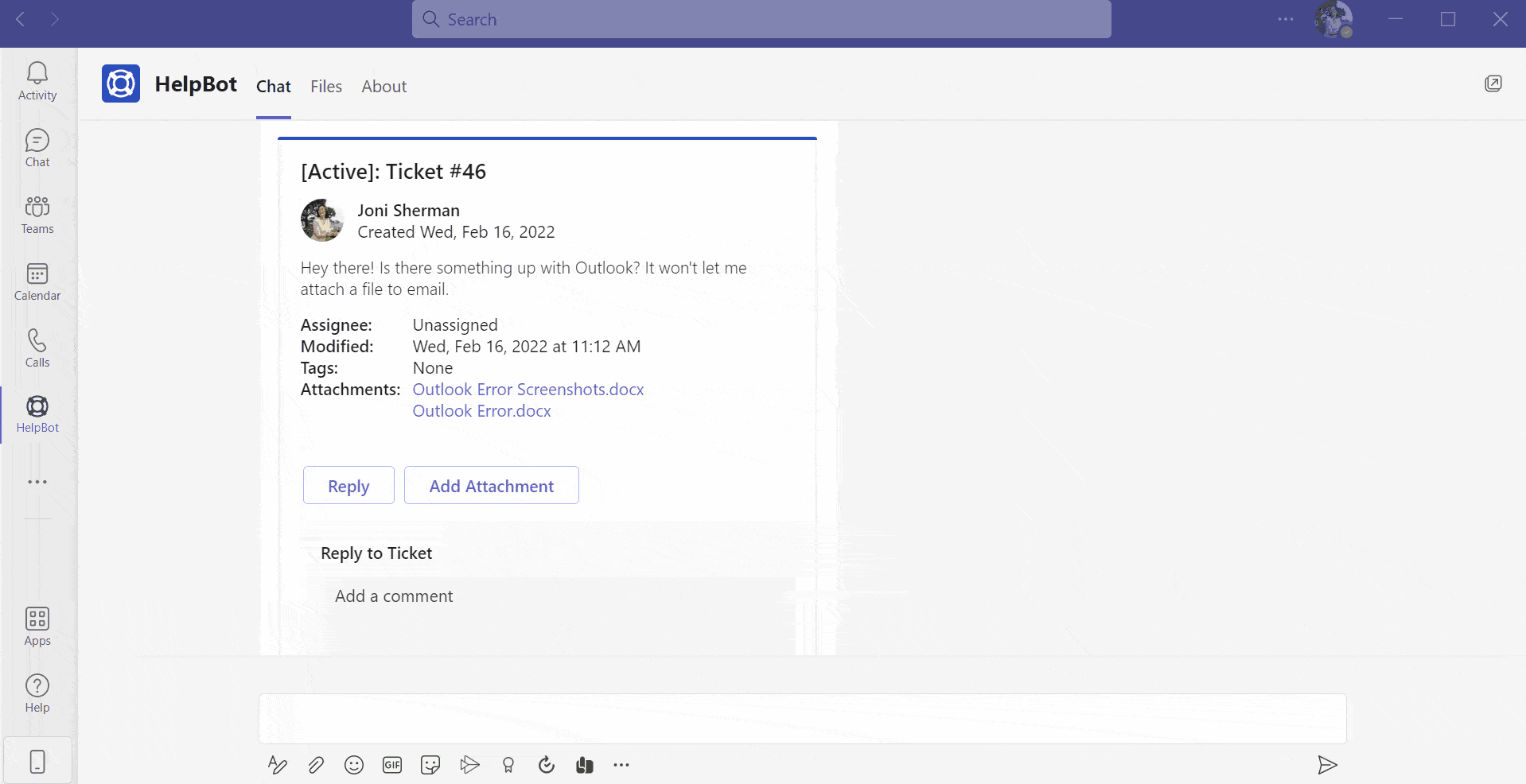
Task: Switch to the Chat tab
Action: 274,87
